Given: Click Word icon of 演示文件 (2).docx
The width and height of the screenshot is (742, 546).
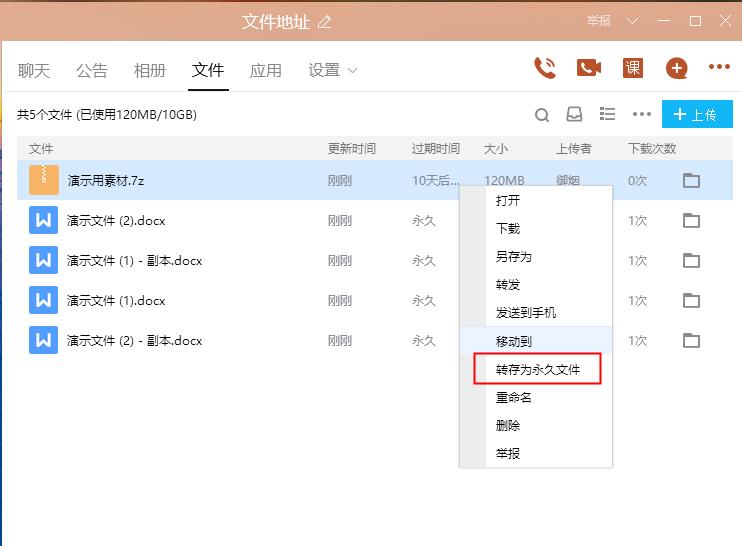Looking at the screenshot, I should pyautogui.click(x=44, y=220).
